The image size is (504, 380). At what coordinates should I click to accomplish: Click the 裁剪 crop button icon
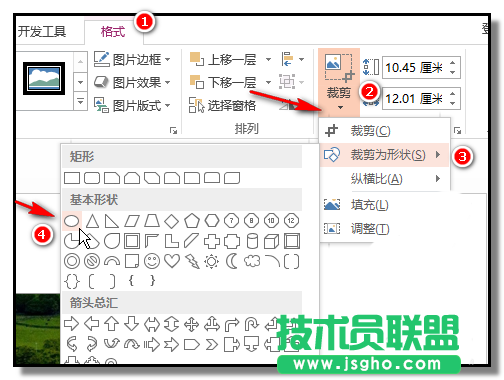pyautogui.click(x=339, y=68)
